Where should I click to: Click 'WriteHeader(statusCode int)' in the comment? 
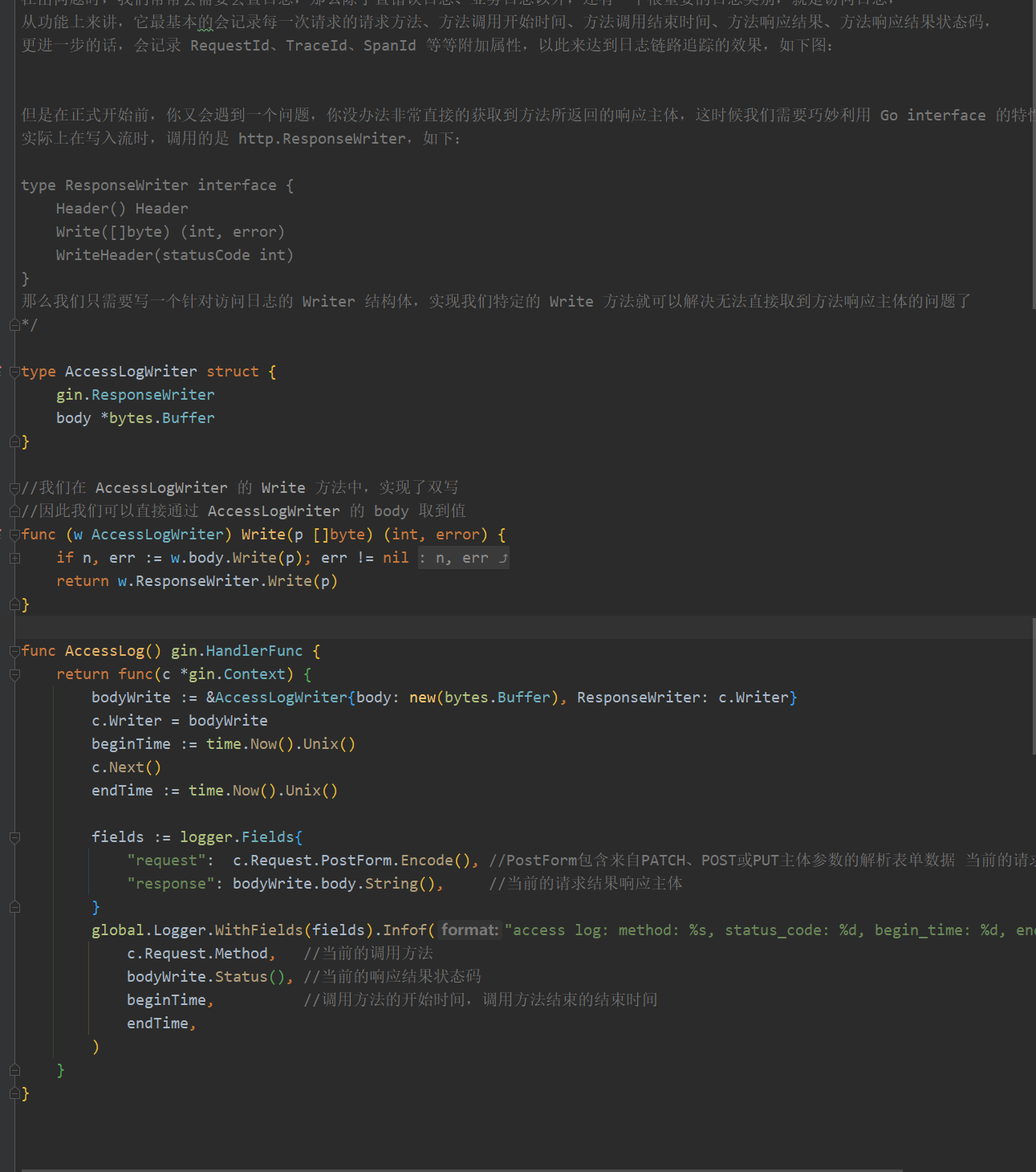(x=175, y=255)
